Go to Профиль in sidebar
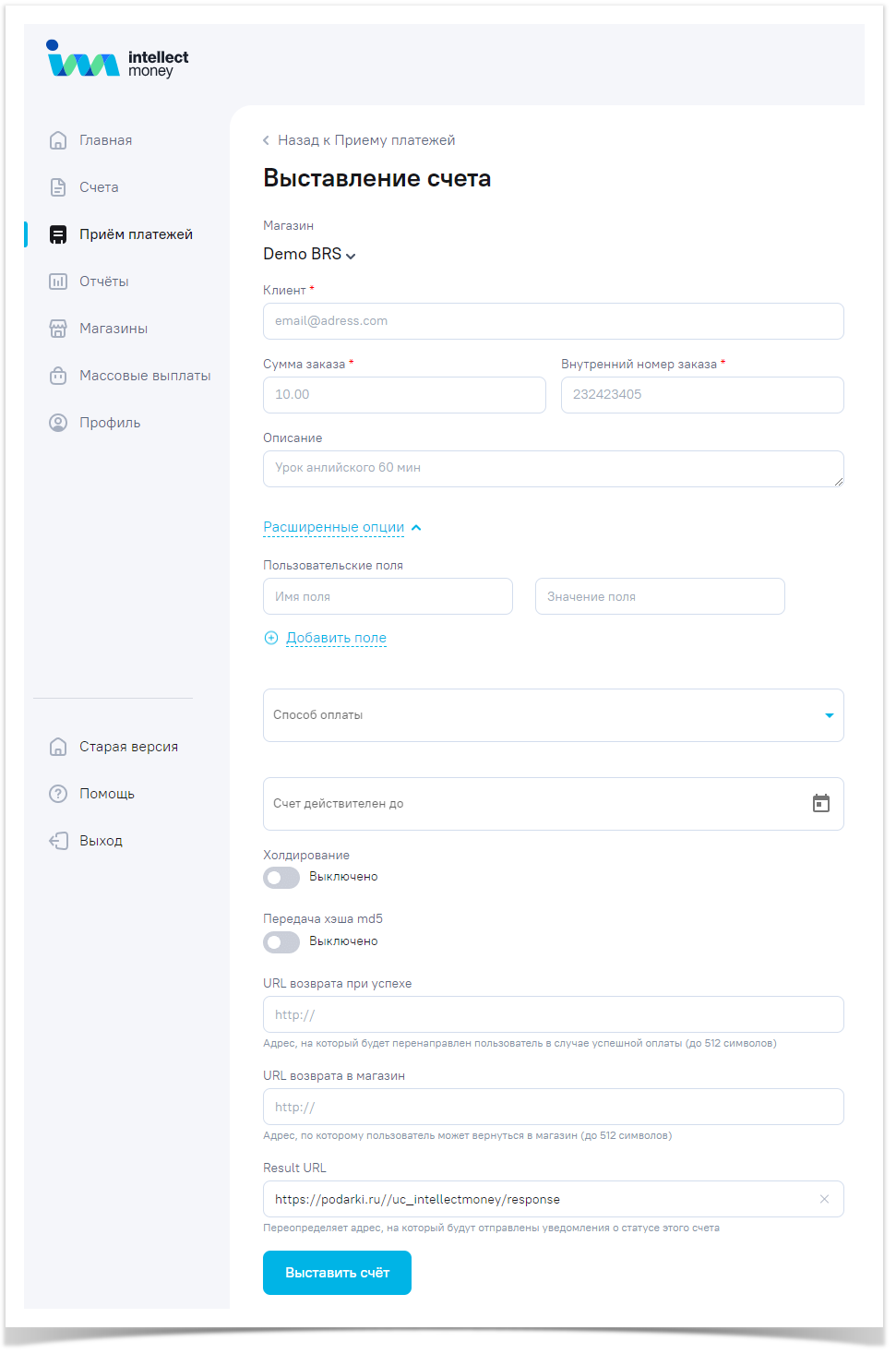 tap(110, 423)
